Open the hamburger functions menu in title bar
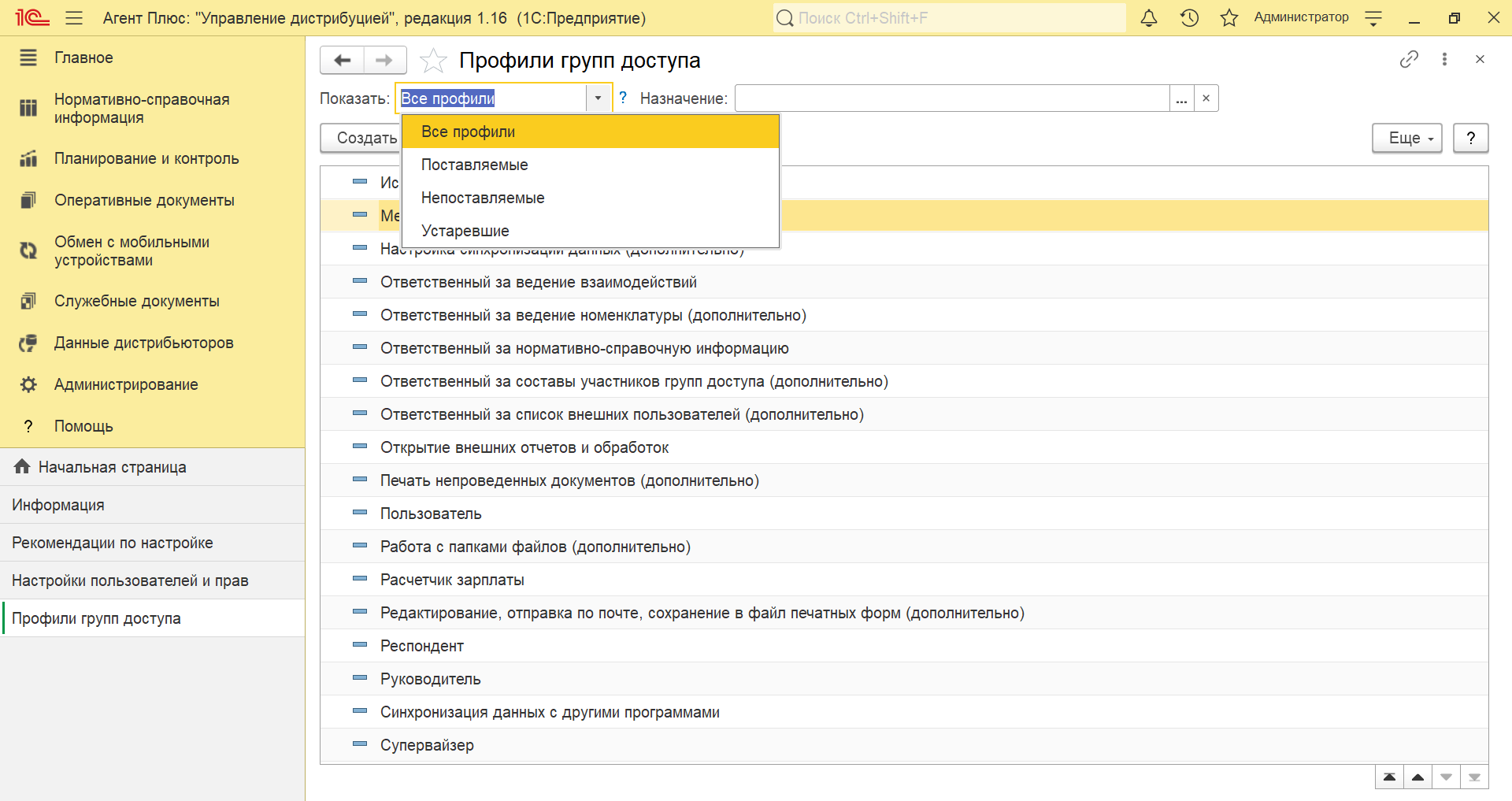The width and height of the screenshot is (1512, 801). [74, 17]
